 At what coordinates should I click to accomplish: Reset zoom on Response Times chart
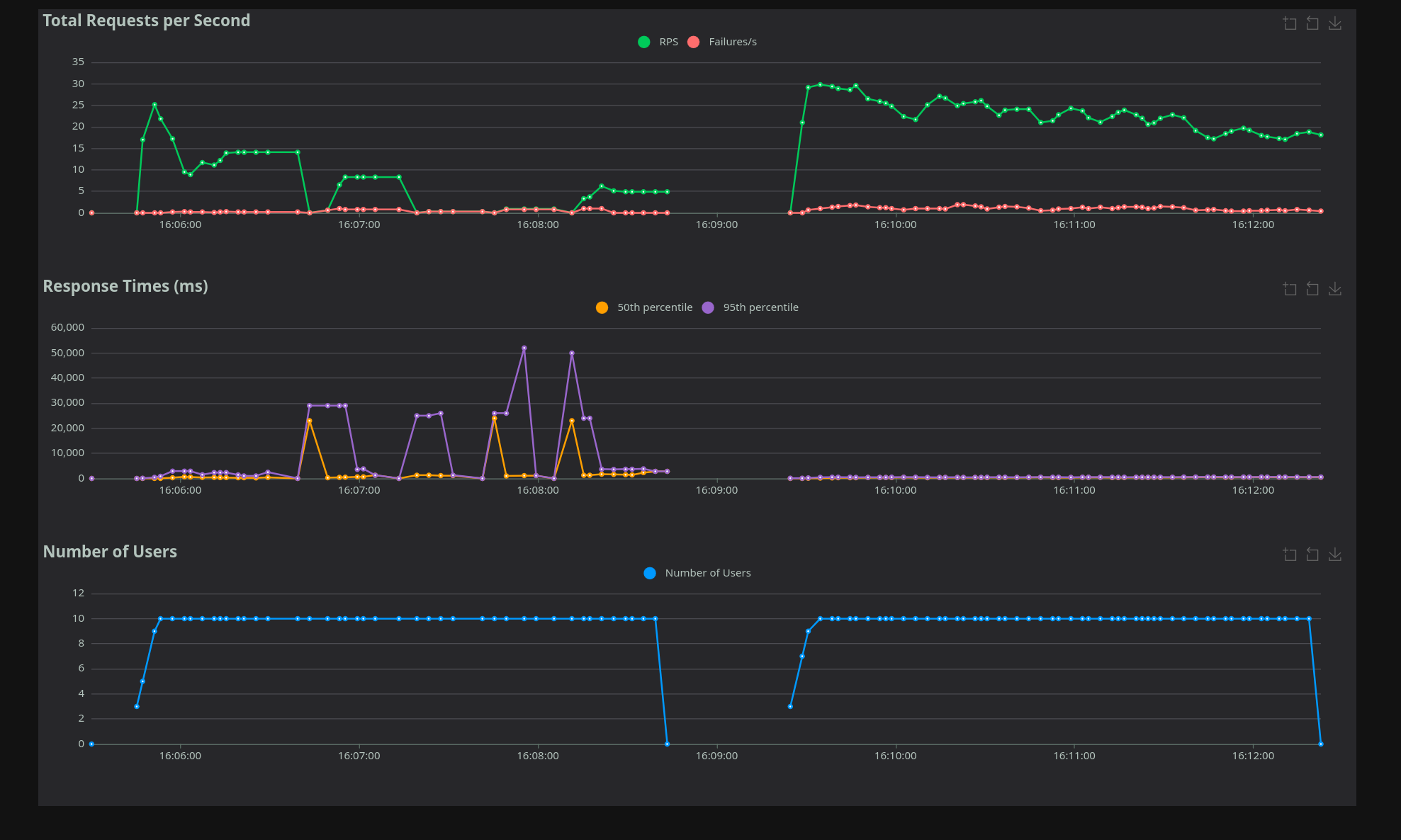1312,289
